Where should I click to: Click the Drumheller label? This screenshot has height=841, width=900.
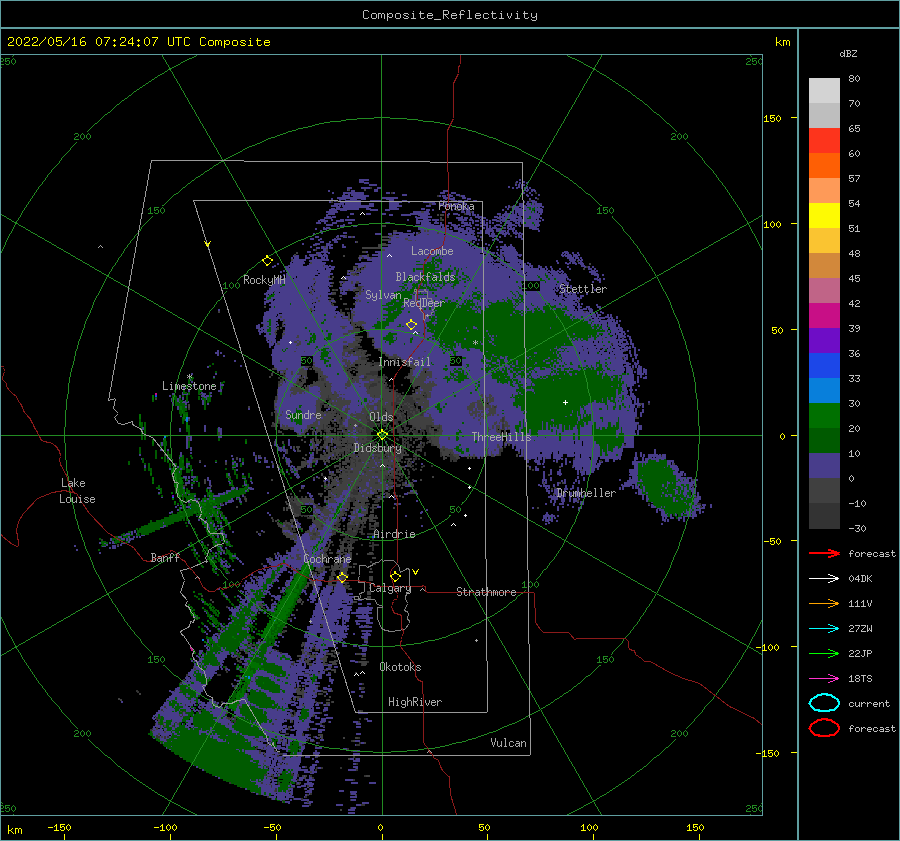click(x=586, y=493)
